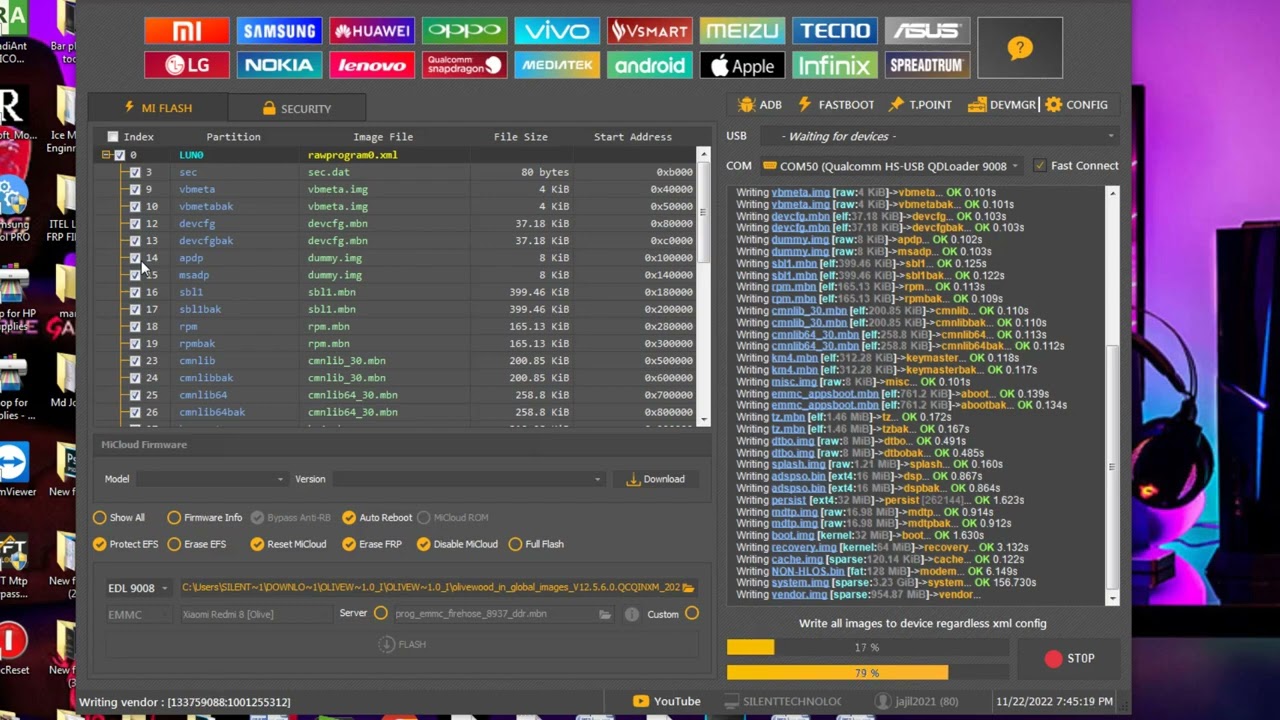This screenshot has height=720, width=1280.
Task: Select the Samsung brand tile
Action: tap(279, 31)
